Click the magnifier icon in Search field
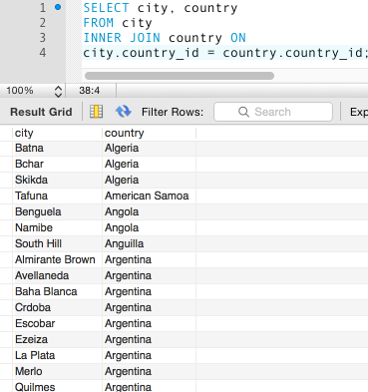 click(244, 112)
